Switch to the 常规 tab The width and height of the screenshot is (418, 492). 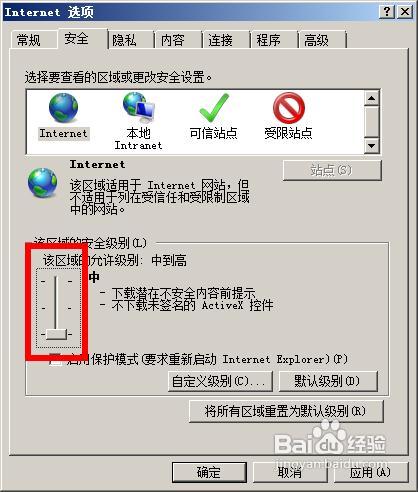29,40
